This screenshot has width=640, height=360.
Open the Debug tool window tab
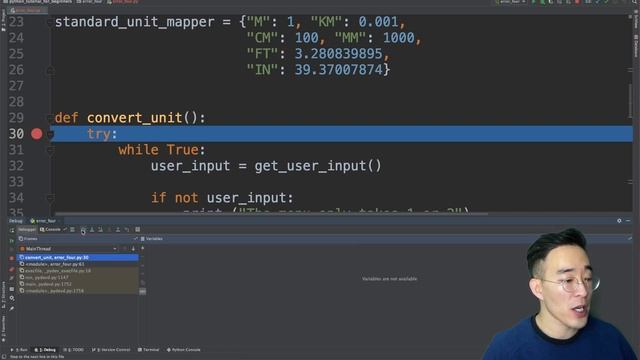(45, 350)
